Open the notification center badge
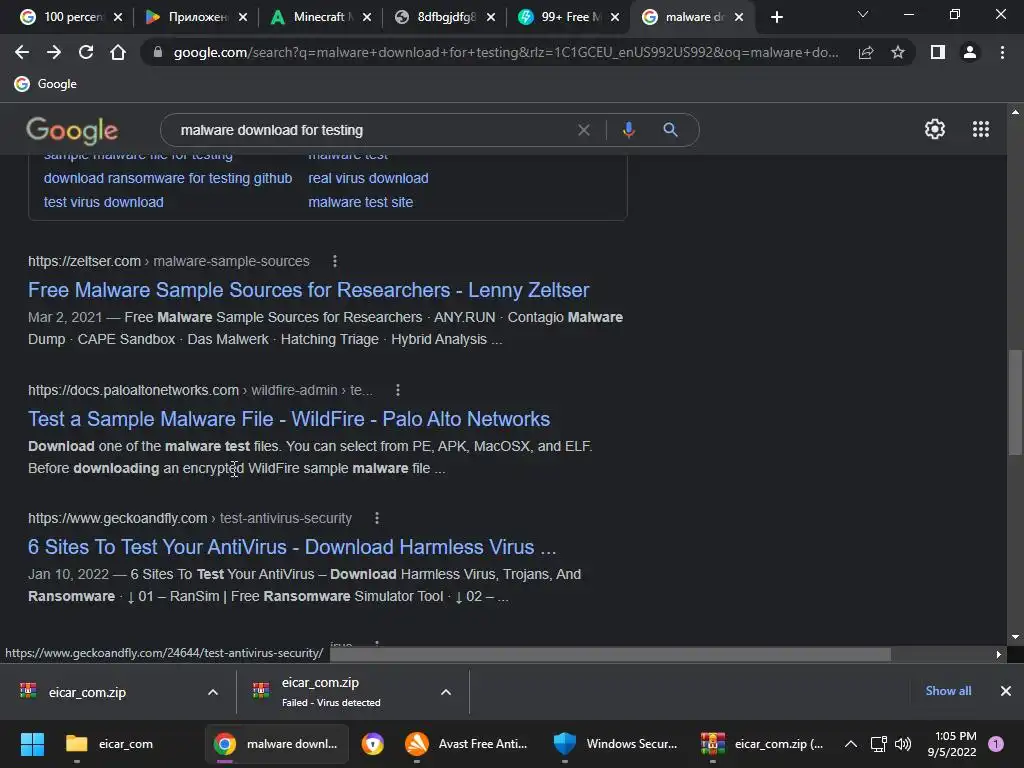 tap(996, 744)
